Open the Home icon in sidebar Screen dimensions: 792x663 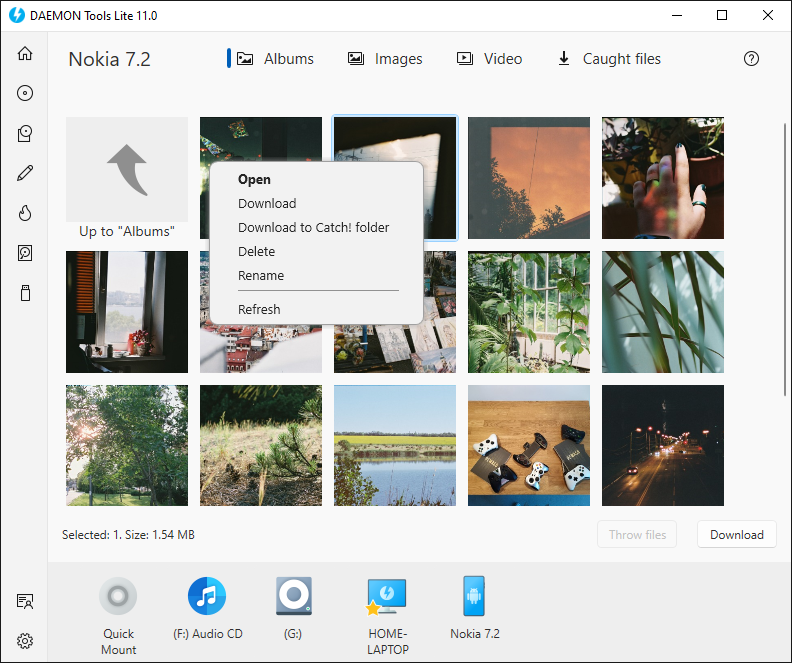pos(25,54)
